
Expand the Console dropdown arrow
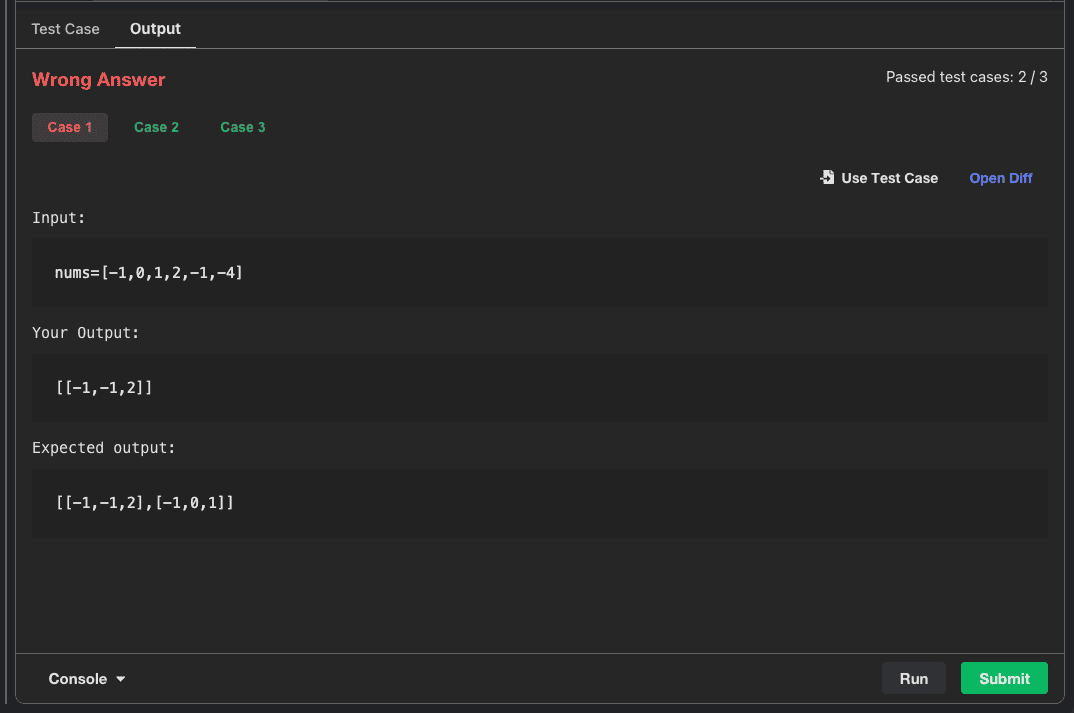(121, 679)
